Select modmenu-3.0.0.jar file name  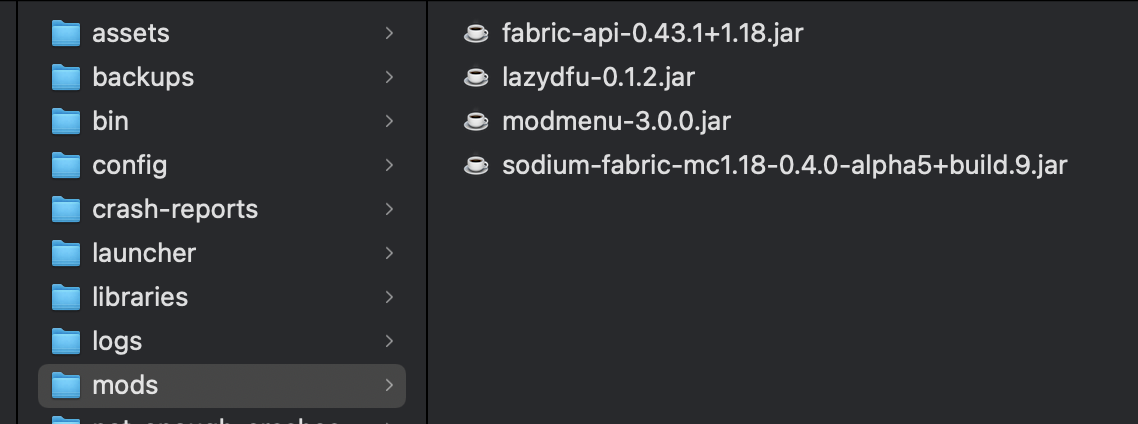(x=616, y=121)
